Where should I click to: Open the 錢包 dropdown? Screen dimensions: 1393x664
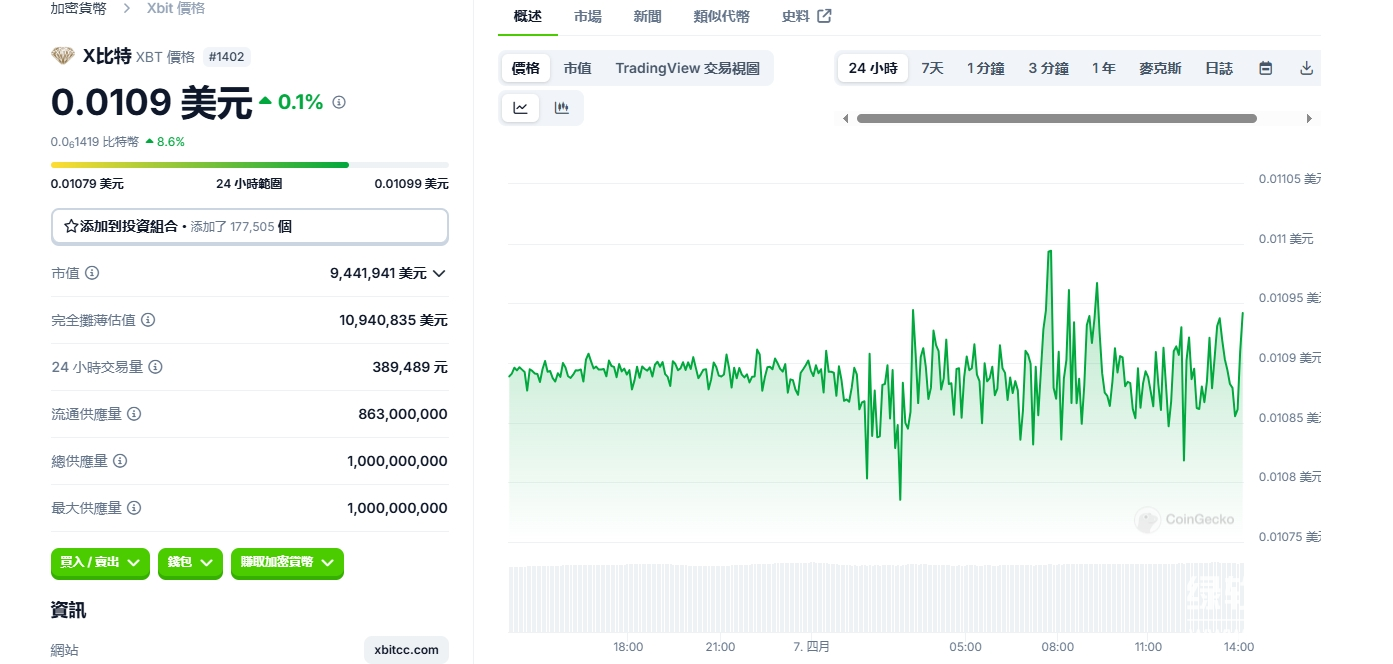(x=190, y=563)
